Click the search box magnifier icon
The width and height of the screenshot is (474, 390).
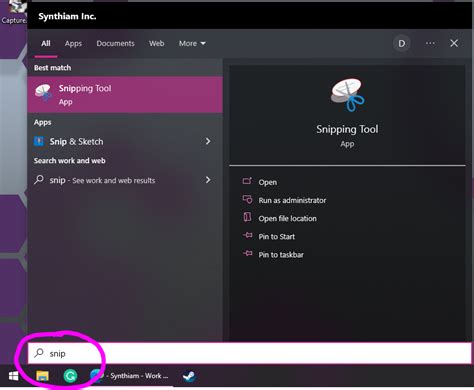tap(39, 353)
